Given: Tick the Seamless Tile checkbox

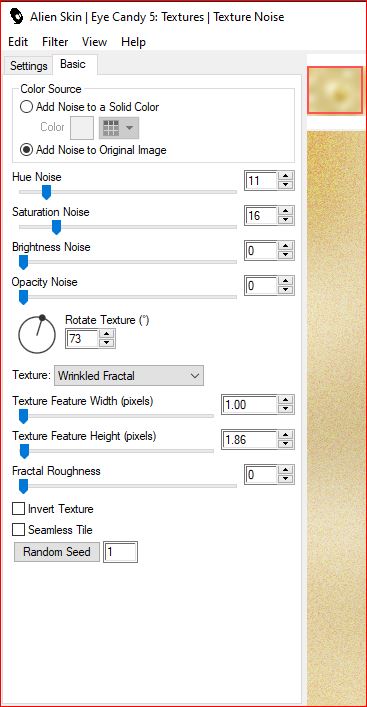Looking at the screenshot, I should [x=18, y=529].
